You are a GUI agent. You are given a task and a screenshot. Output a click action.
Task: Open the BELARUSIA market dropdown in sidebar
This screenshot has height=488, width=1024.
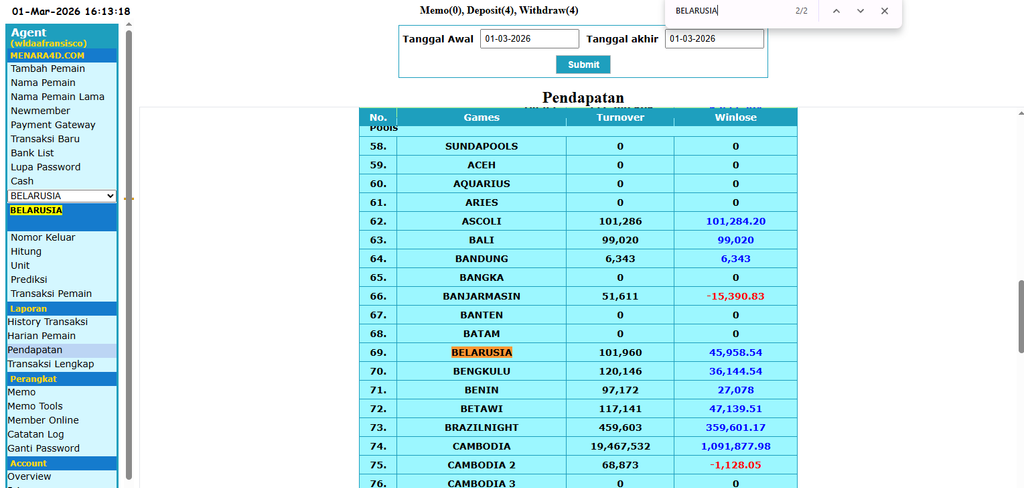pyautogui.click(x=62, y=196)
